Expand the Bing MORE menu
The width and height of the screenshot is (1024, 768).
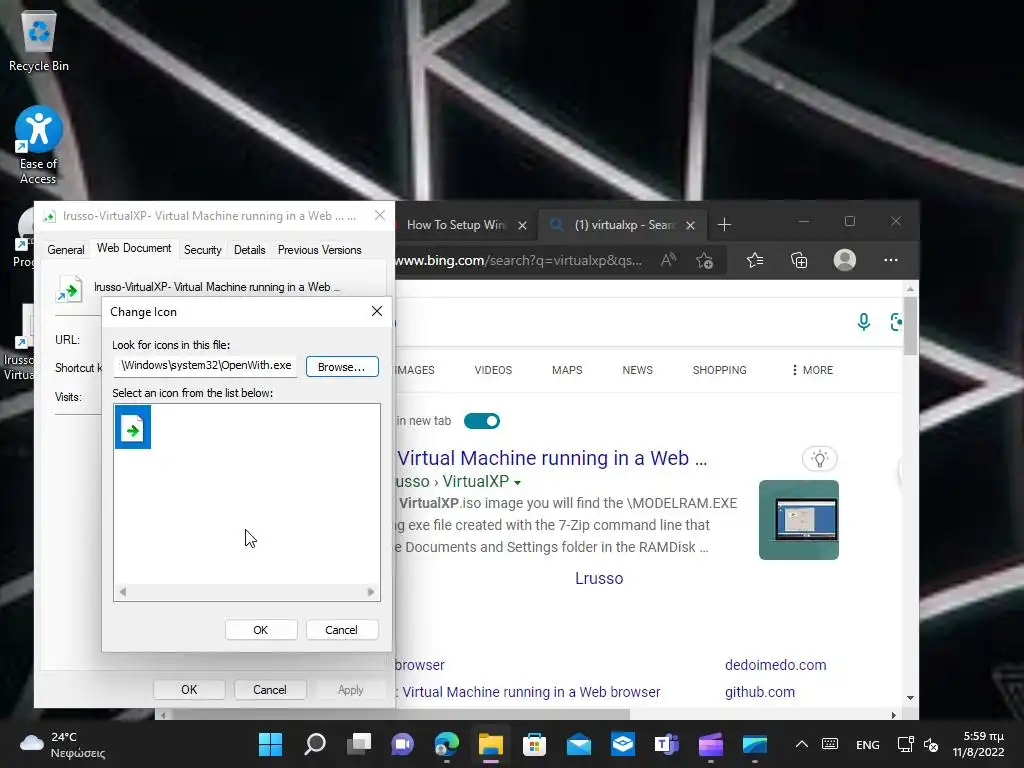(x=812, y=370)
